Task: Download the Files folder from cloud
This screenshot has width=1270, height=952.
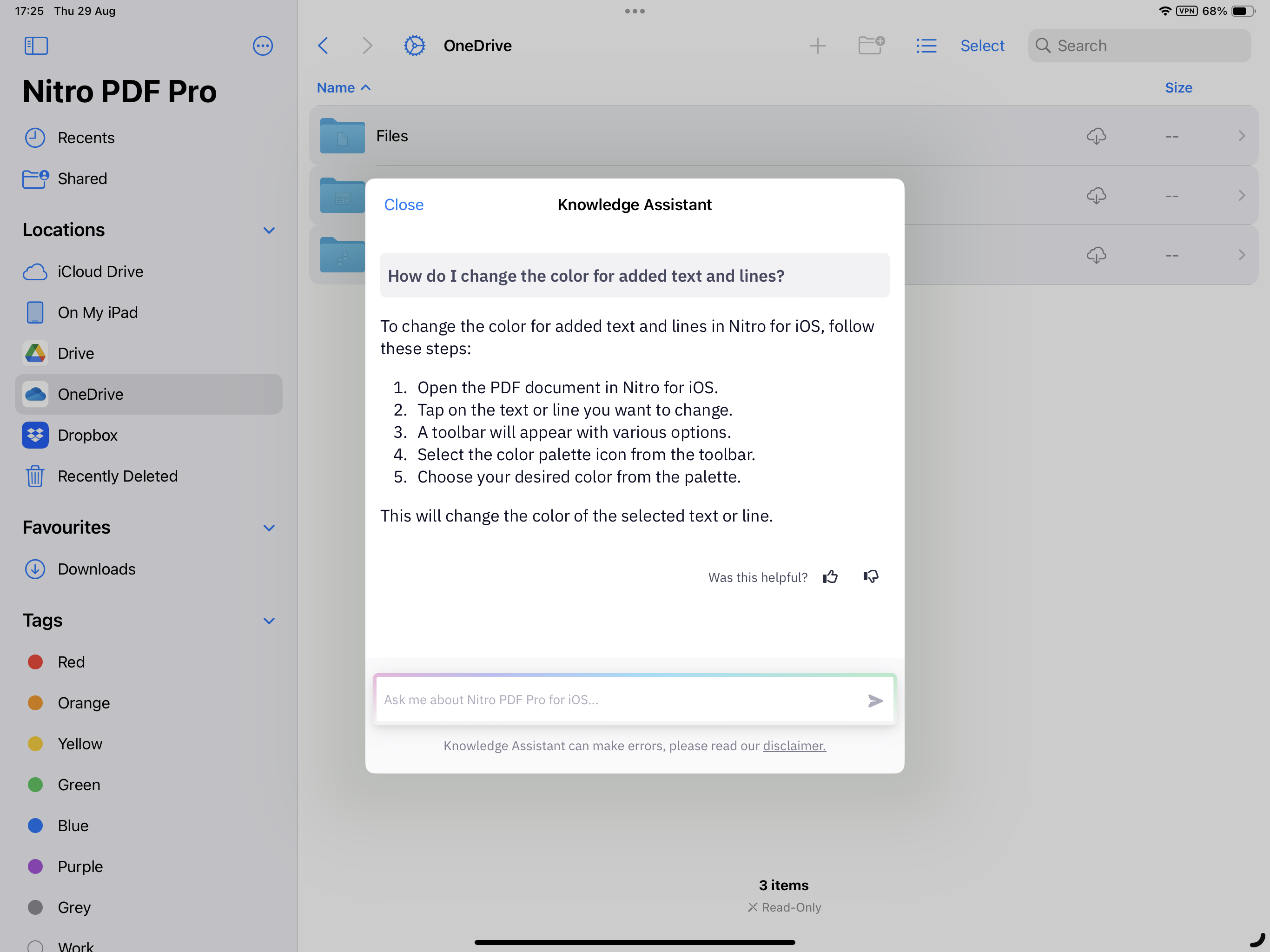Action: click(1096, 136)
